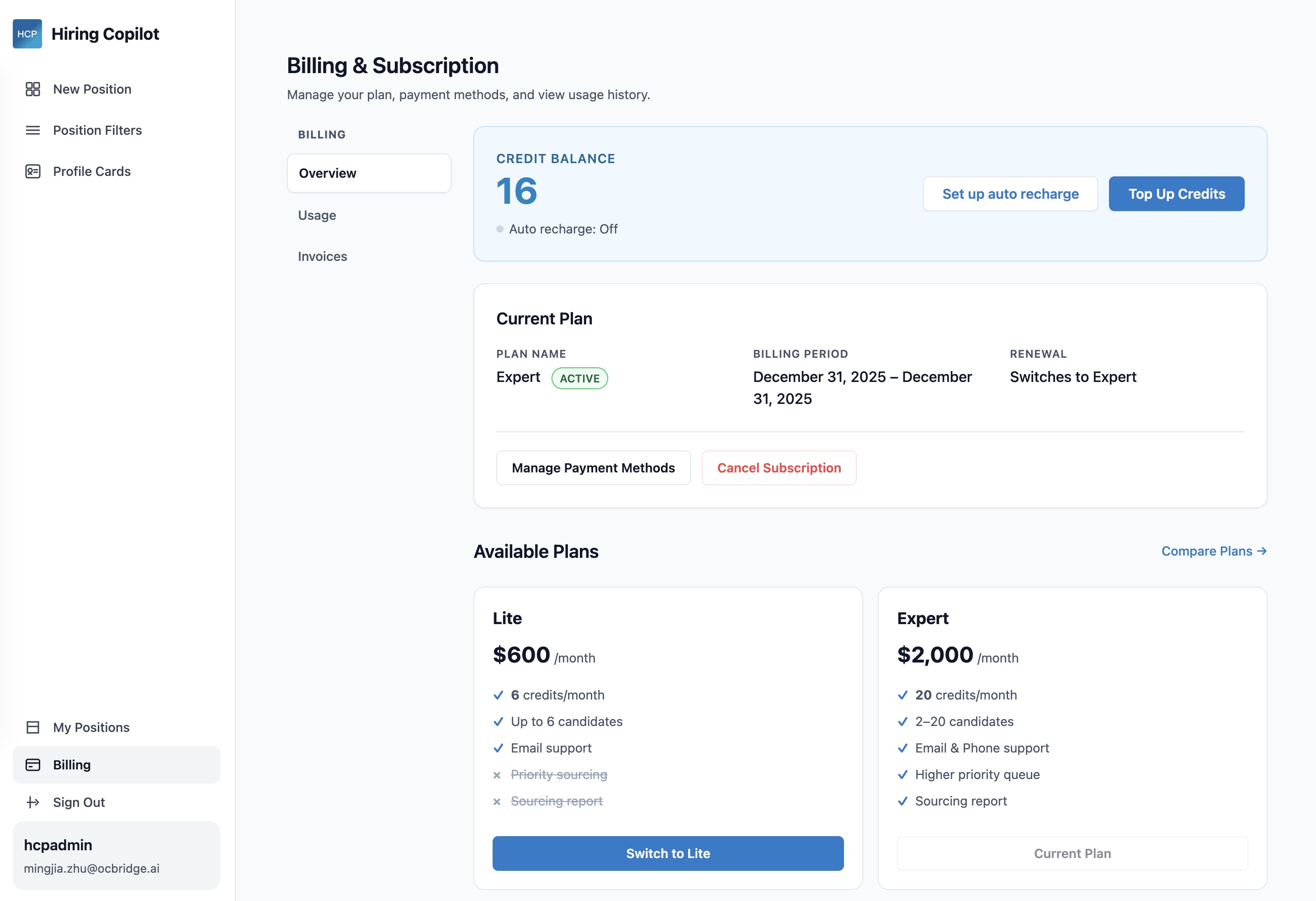The width and height of the screenshot is (1316, 901).
Task: Click the Position Filters list icon
Action: [32, 130]
